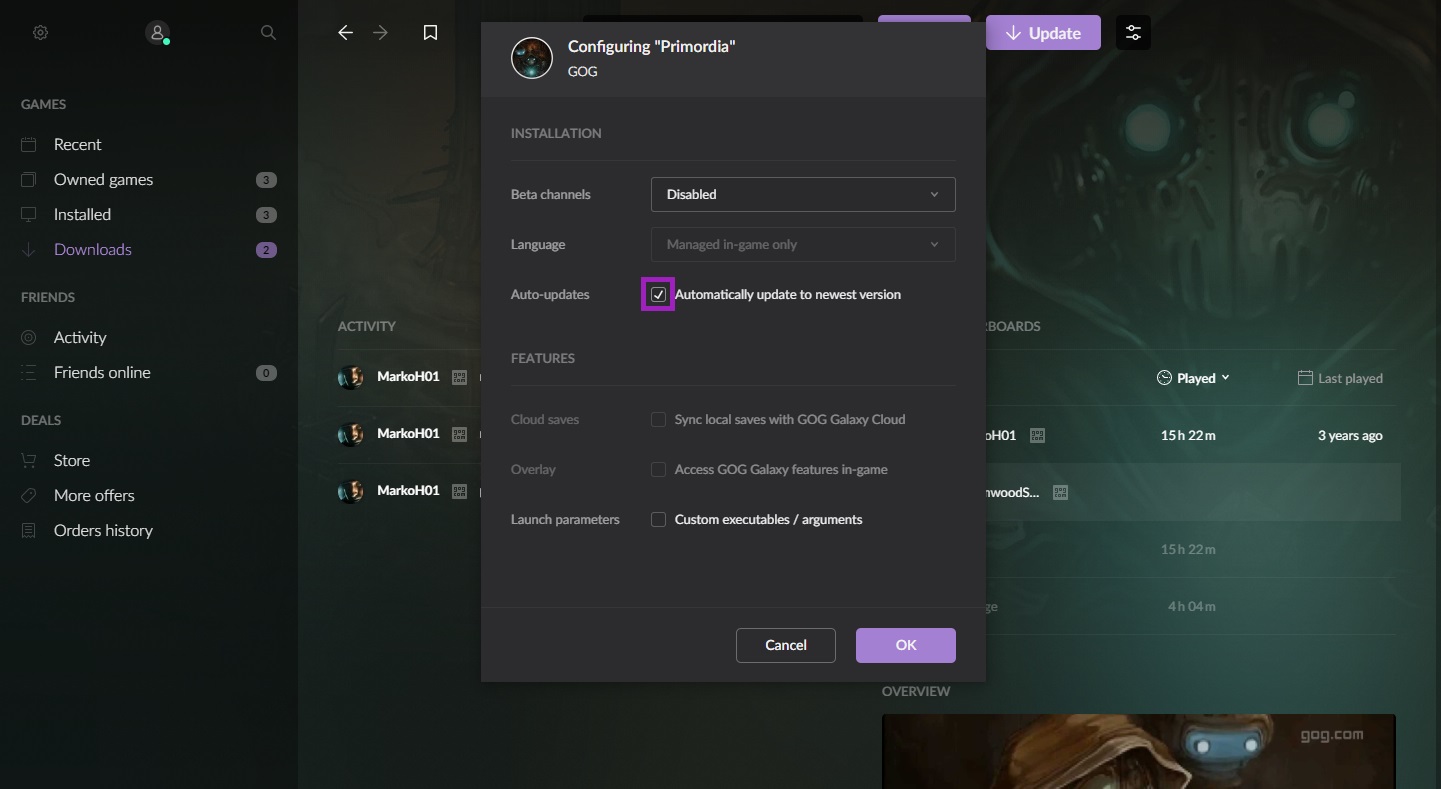Go forward with the right arrow

[380, 33]
